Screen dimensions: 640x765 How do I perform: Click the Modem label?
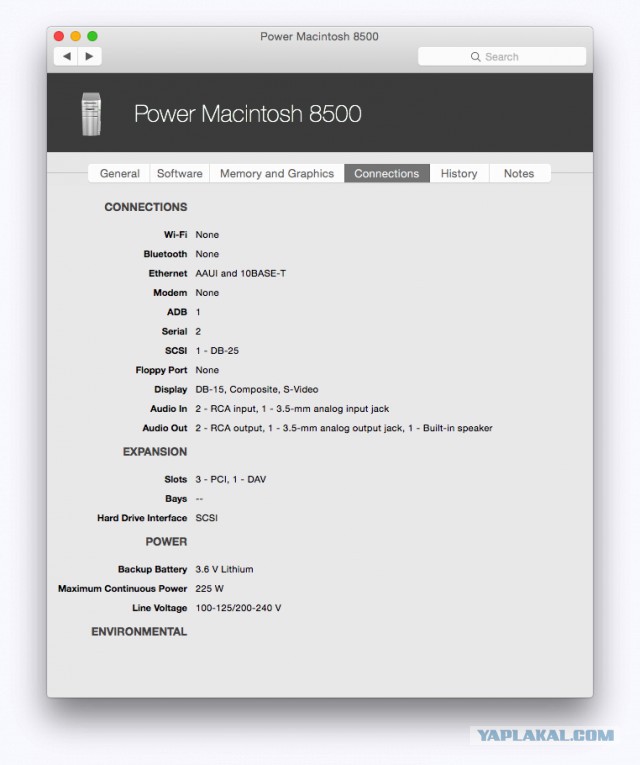(170, 293)
